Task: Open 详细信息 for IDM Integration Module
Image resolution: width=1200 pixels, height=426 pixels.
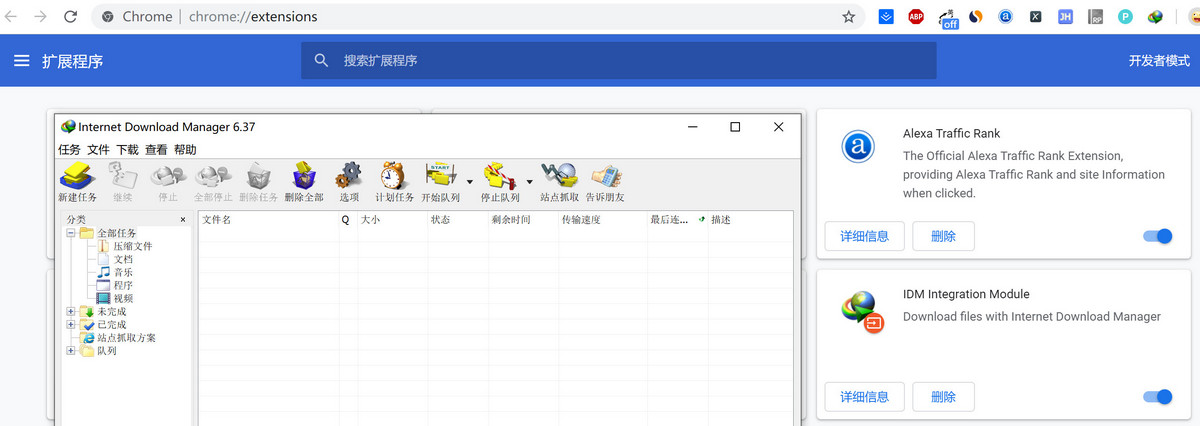Action: (x=865, y=397)
